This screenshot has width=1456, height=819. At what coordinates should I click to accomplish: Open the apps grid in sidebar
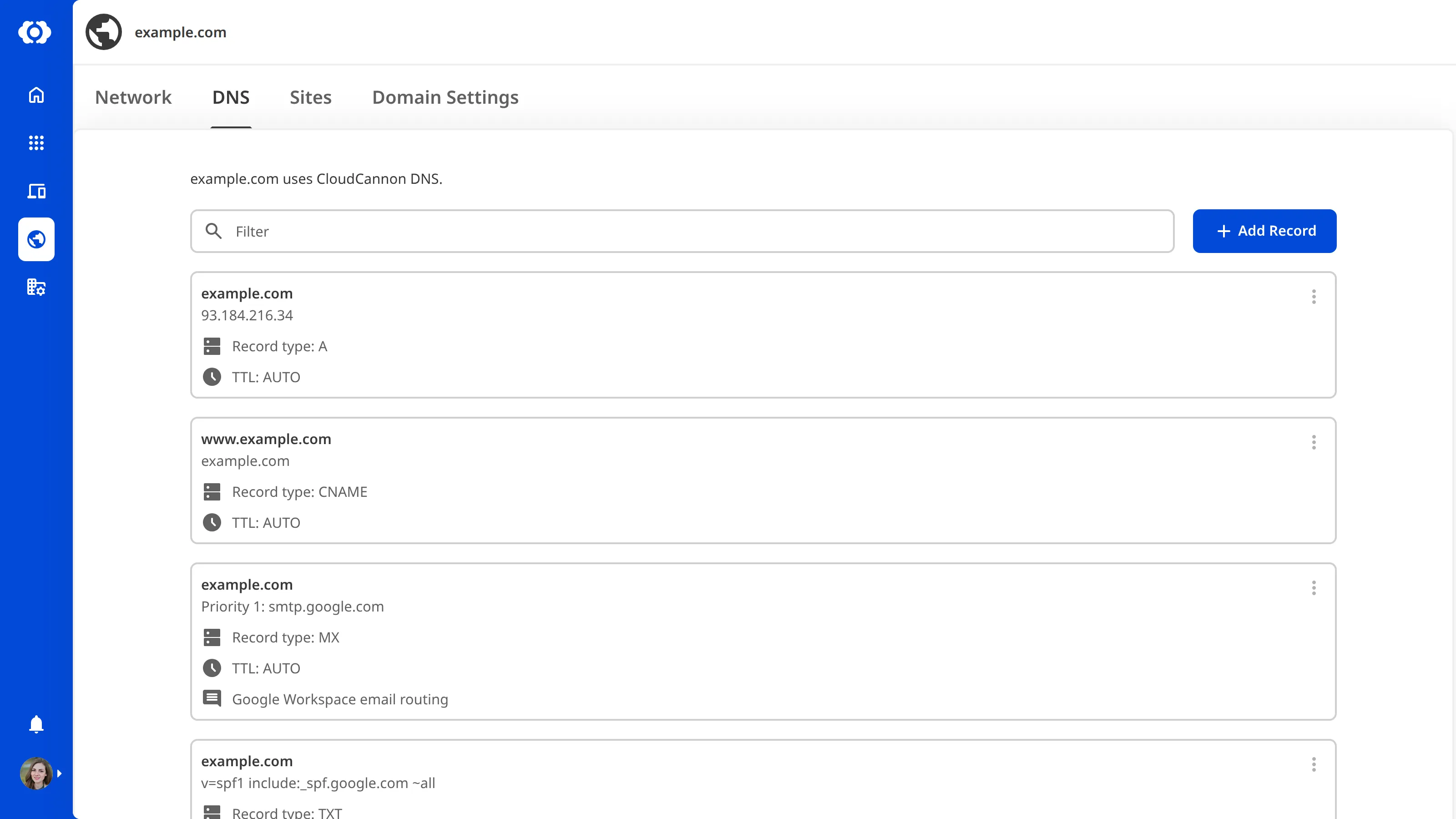coord(35,143)
